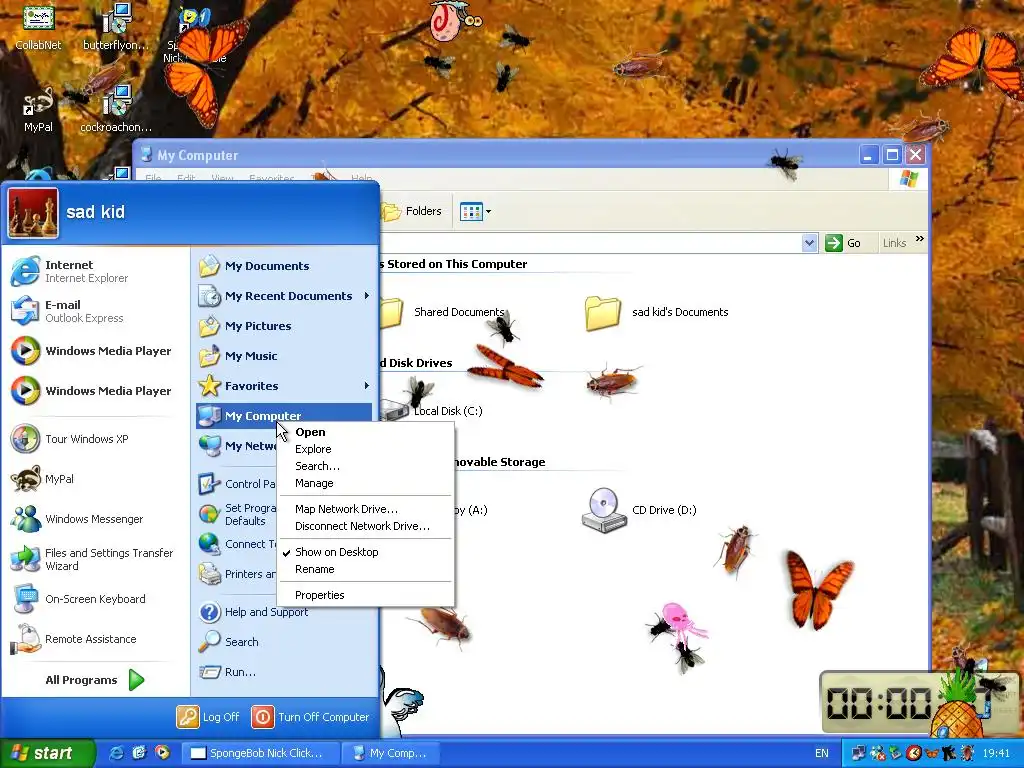The height and width of the screenshot is (768, 1024).
Task: Select Manage in context menu
Action: click(365, 483)
